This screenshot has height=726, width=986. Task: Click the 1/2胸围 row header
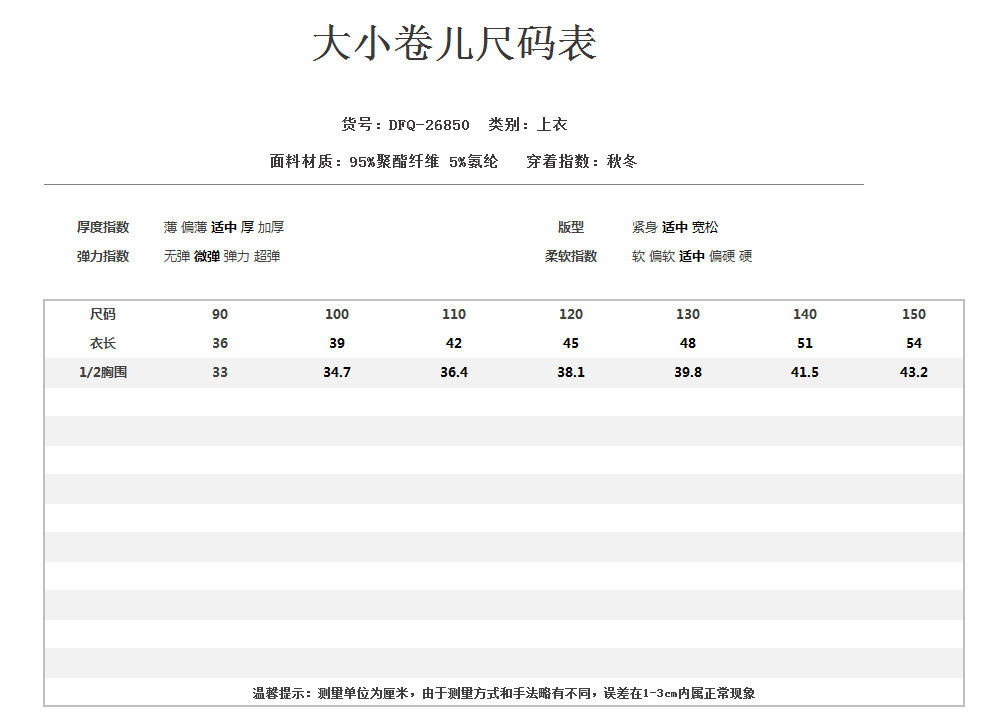click(x=103, y=372)
